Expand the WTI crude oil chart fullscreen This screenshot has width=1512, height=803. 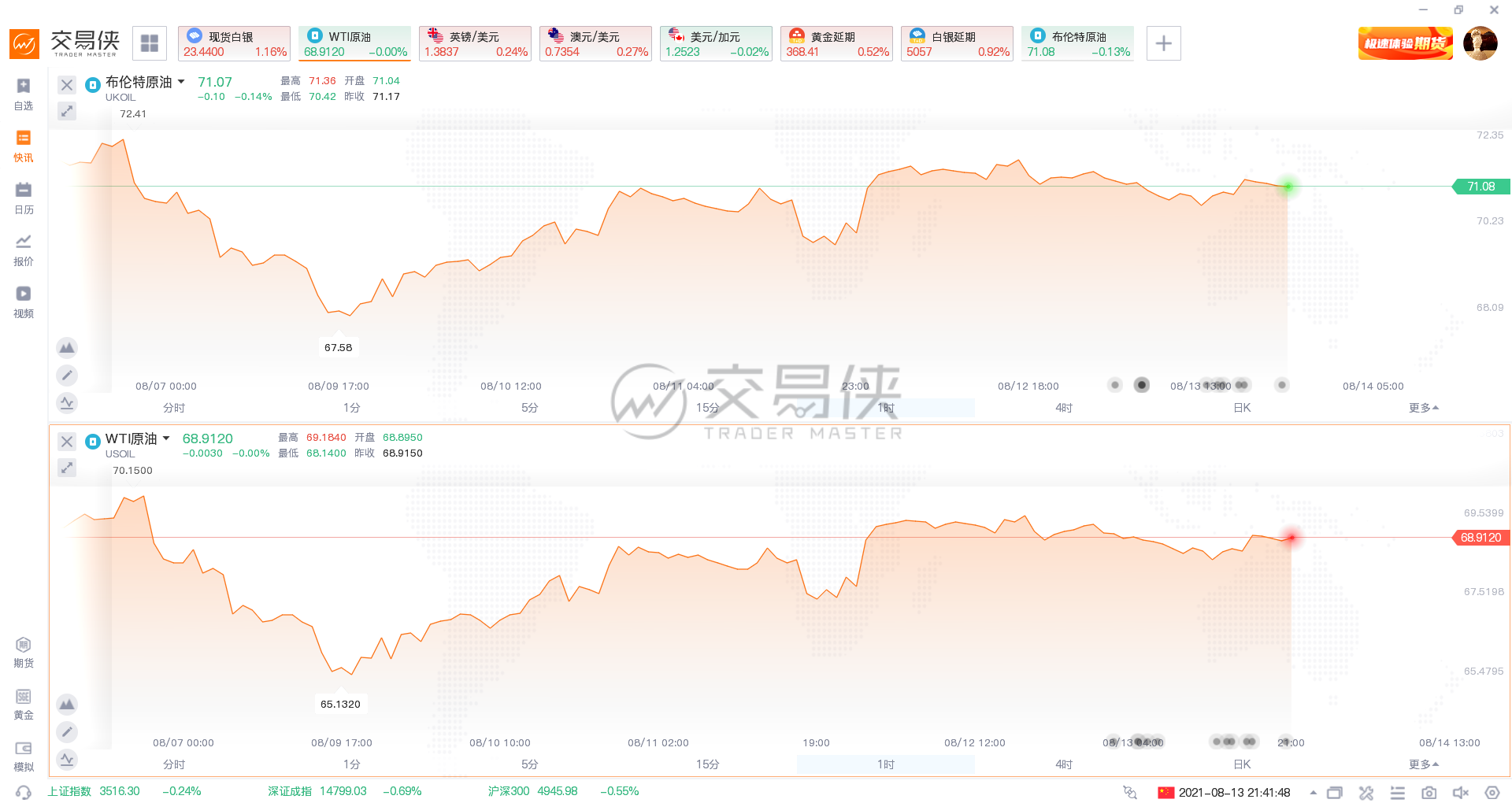click(67, 468)
